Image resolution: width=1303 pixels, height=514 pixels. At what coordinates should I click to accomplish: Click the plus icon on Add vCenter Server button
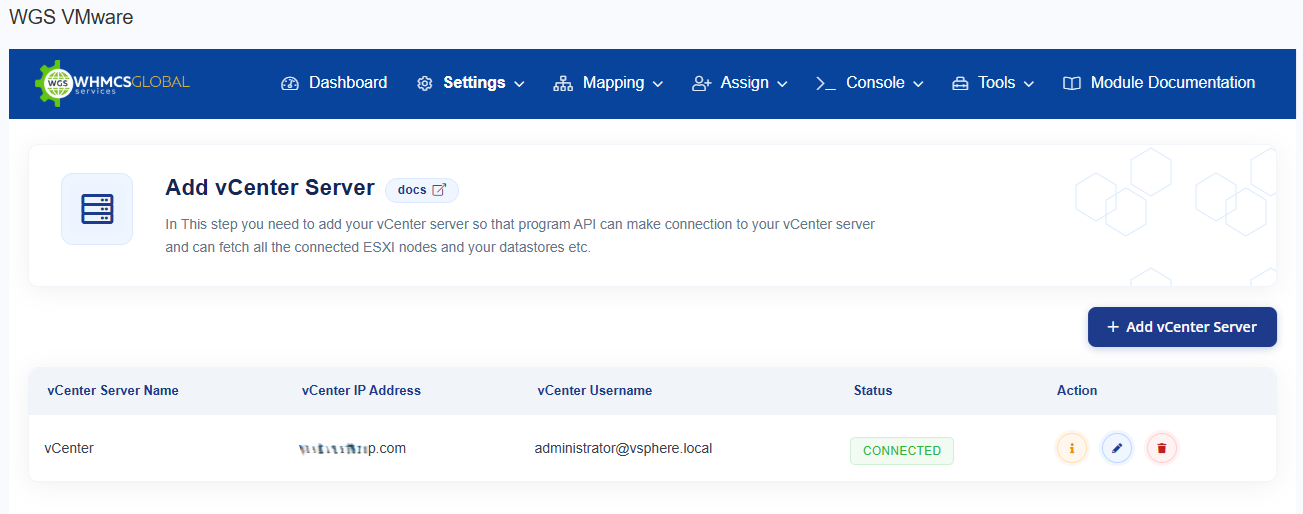(x=1113, y=327)
